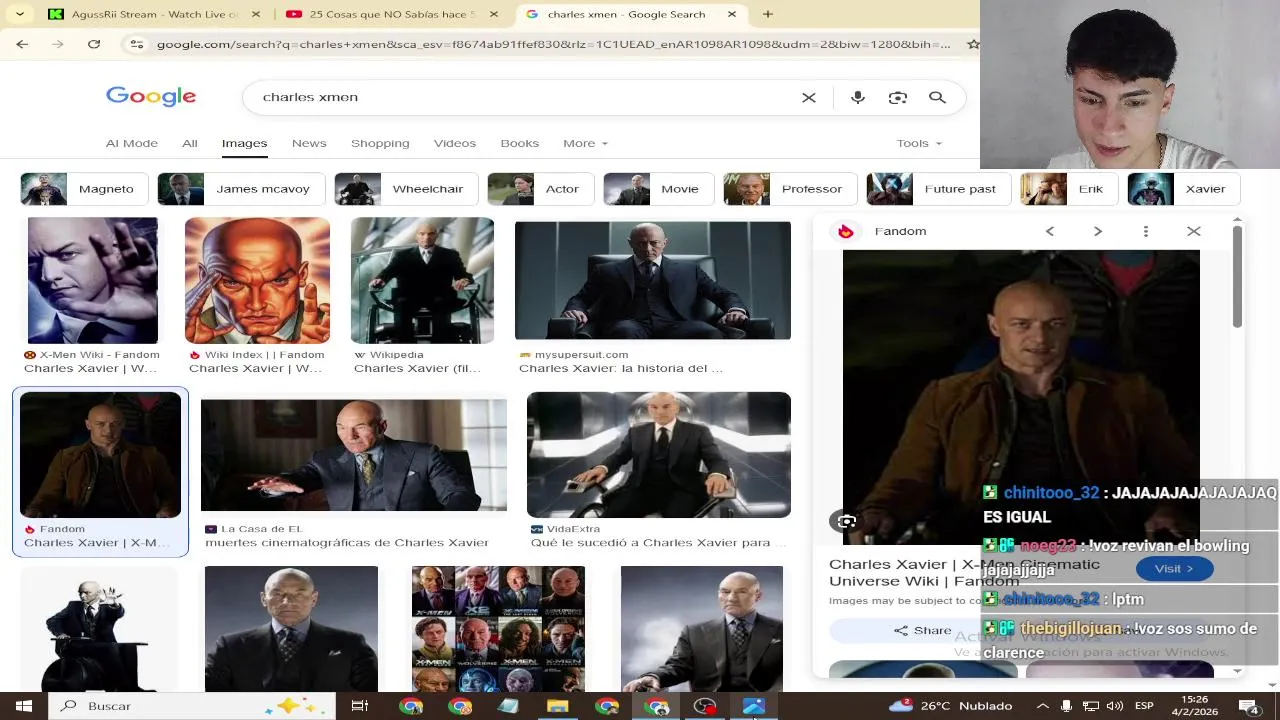Open the Videos results tab
1280x720 pixels.
click(455, 143)
